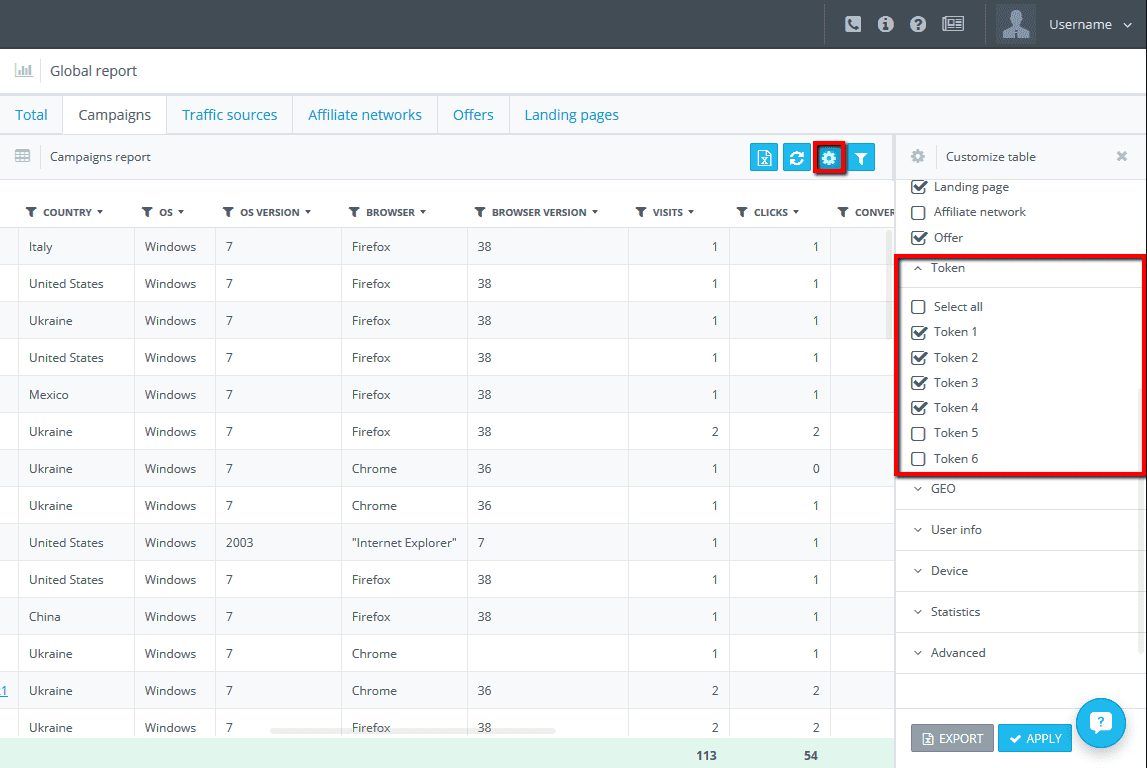Check the Affiliate network checkbox
The image size is (1147, 768).
tap(918, 212)
